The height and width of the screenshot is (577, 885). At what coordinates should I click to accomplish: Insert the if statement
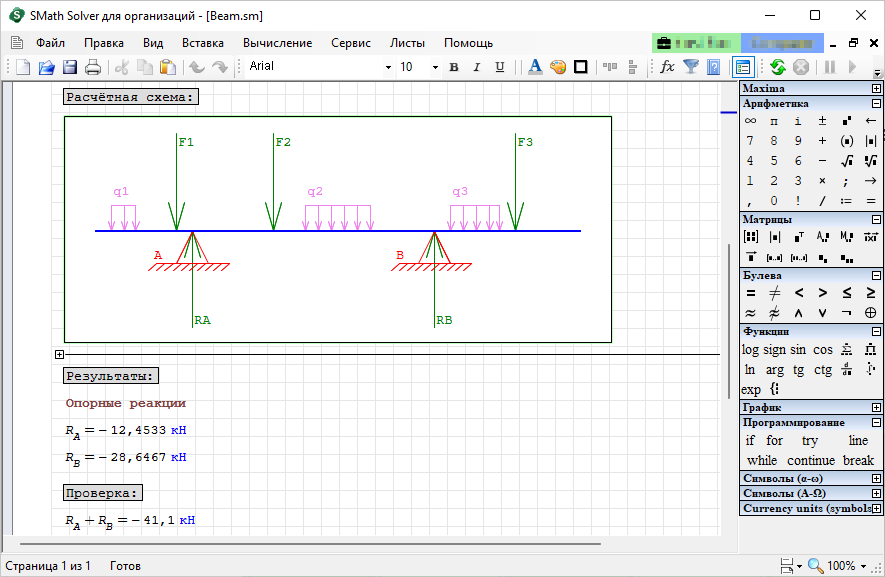tap(750, 440)
